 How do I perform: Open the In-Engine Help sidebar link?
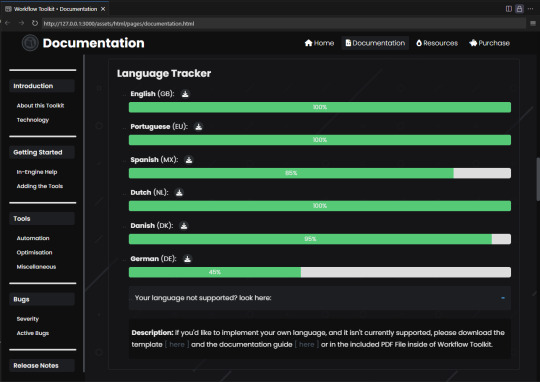pyautogui.click(x=37, y=172)
